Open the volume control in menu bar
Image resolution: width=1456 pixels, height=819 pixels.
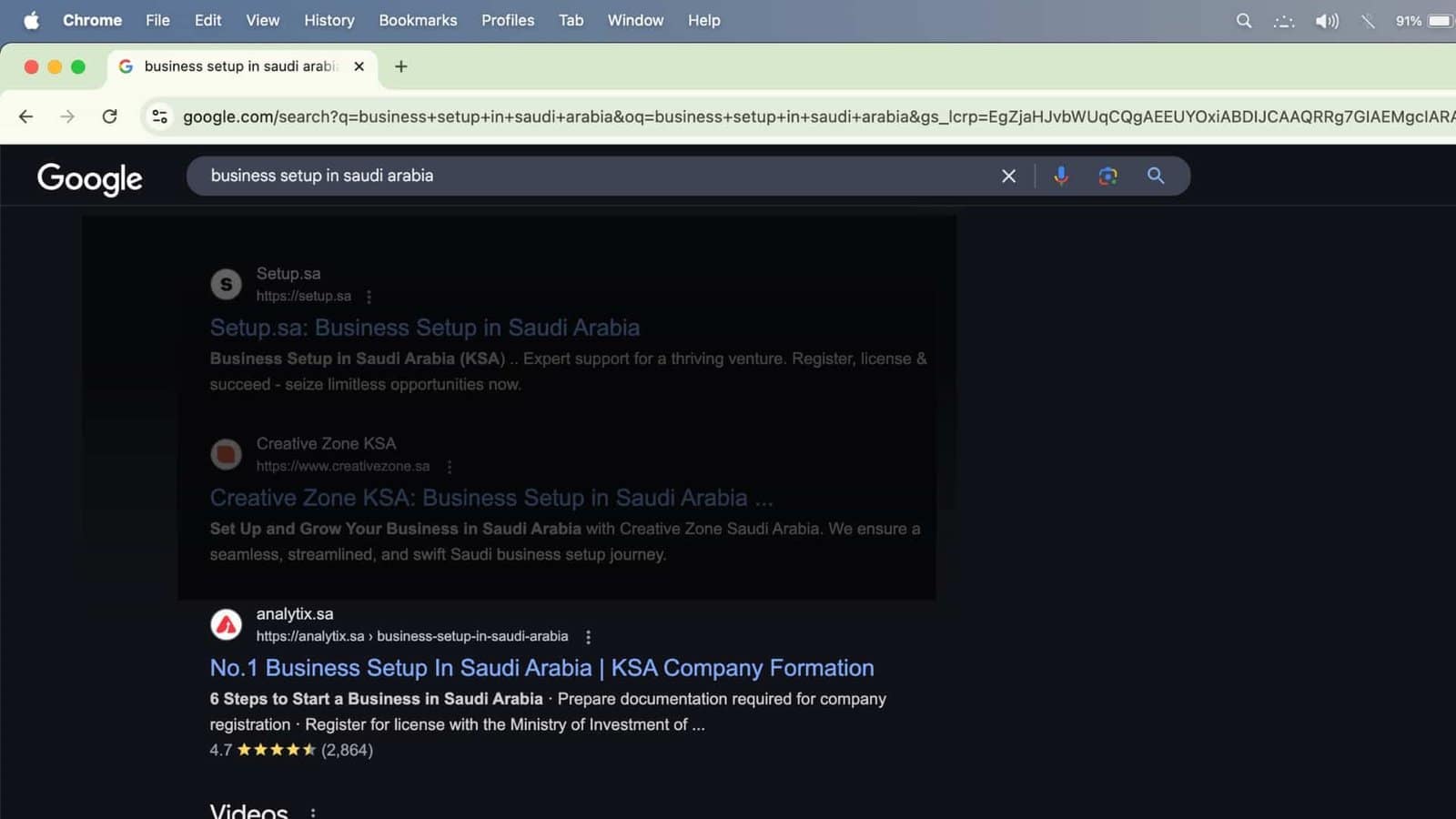tap(1326, 20)
